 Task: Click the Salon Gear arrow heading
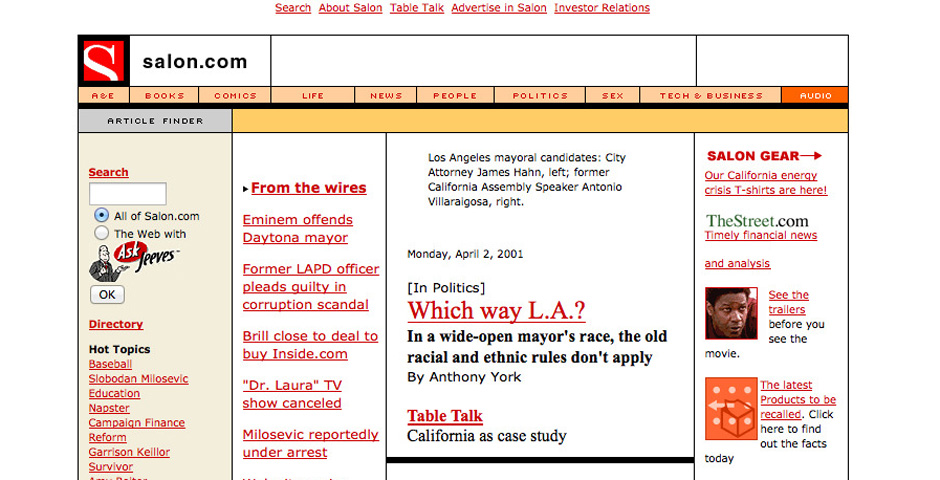pyautogui.click(x=764, y=156)
